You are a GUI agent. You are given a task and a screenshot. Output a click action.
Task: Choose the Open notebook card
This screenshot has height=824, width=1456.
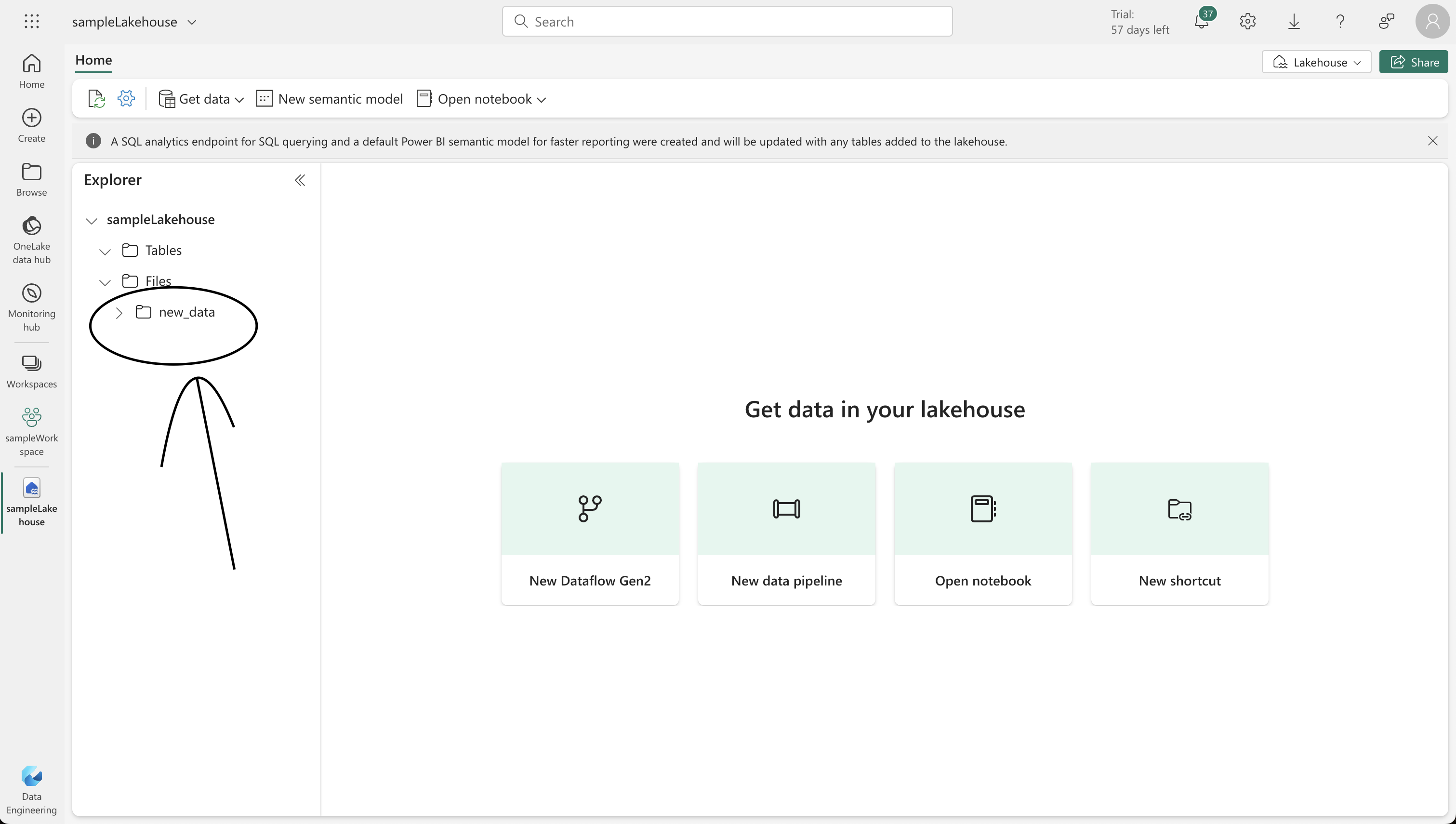(x=983, y=534)
